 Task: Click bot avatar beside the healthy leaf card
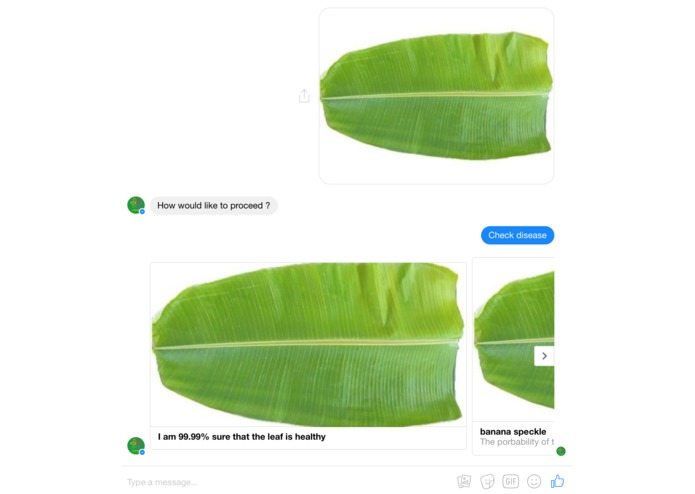136,446
